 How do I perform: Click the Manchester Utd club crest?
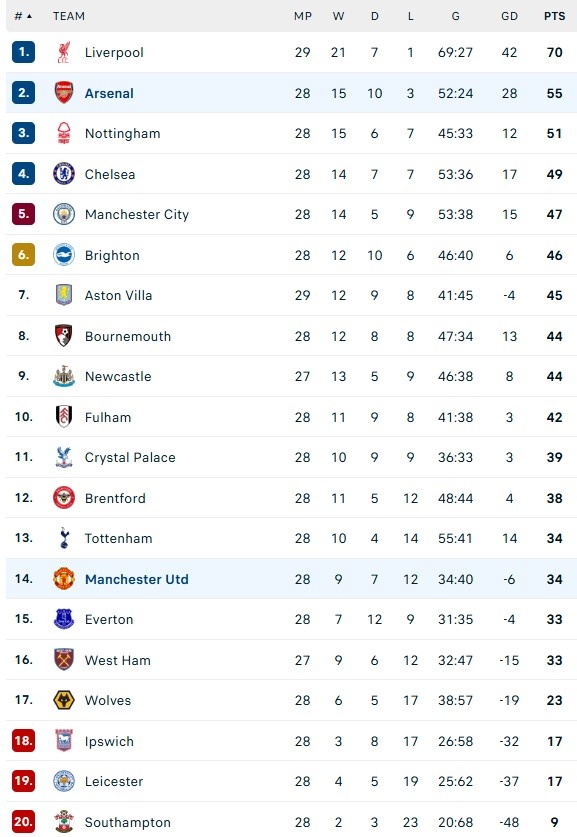pyautogui.click(x=62, y=579)
